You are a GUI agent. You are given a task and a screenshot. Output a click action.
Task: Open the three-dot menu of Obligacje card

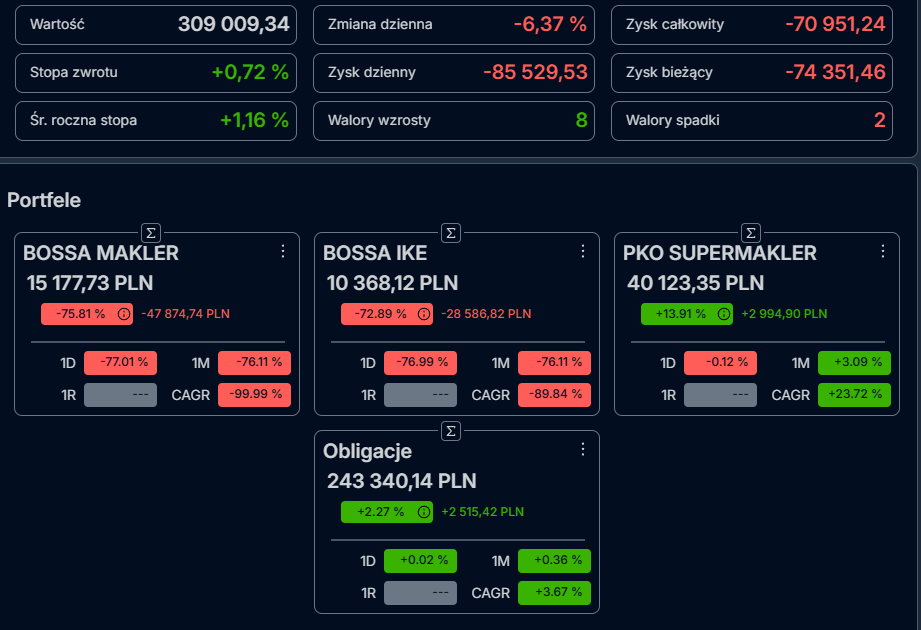[583, 449]
